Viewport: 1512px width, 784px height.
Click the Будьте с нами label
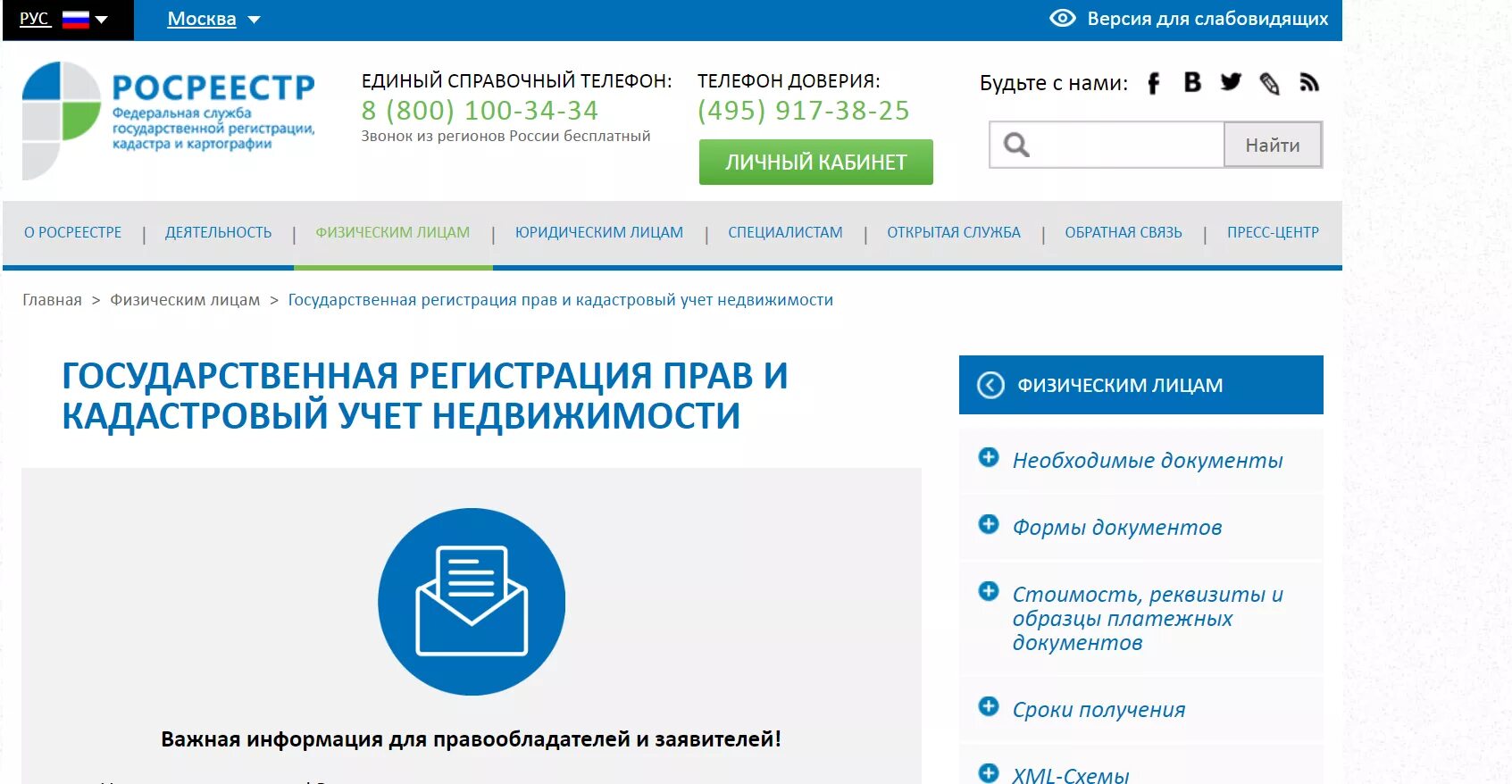1054,83
